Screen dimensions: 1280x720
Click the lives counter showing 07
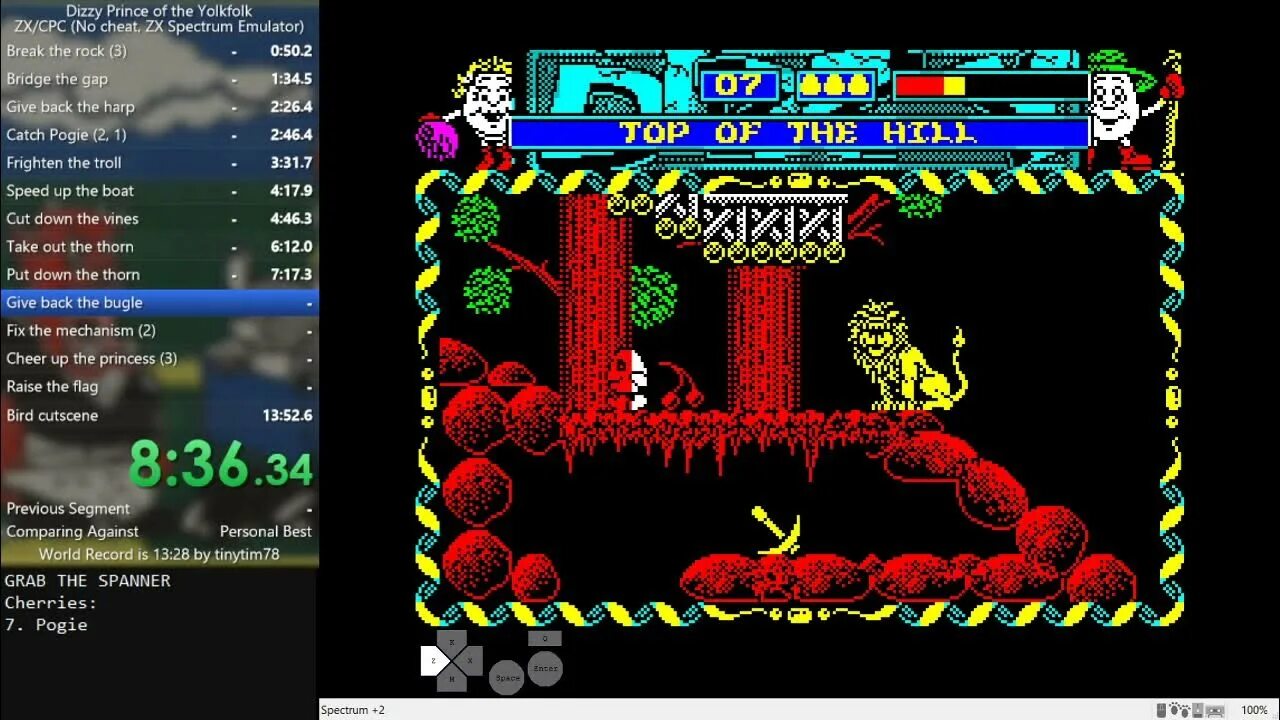tap(739, 85)
